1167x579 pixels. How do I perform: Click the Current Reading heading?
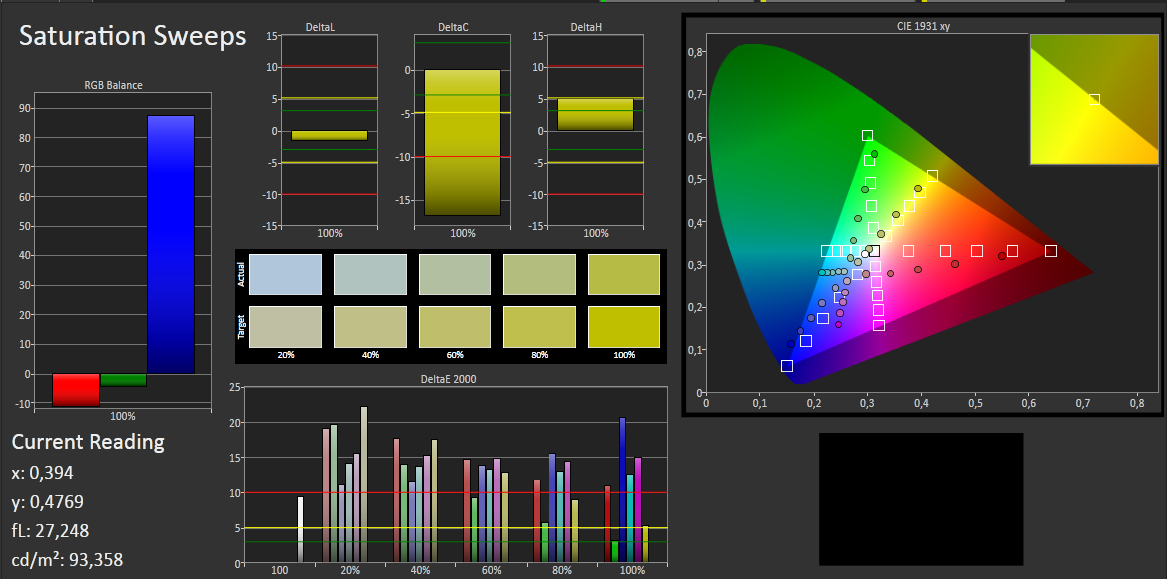click(x=88, y=441)
